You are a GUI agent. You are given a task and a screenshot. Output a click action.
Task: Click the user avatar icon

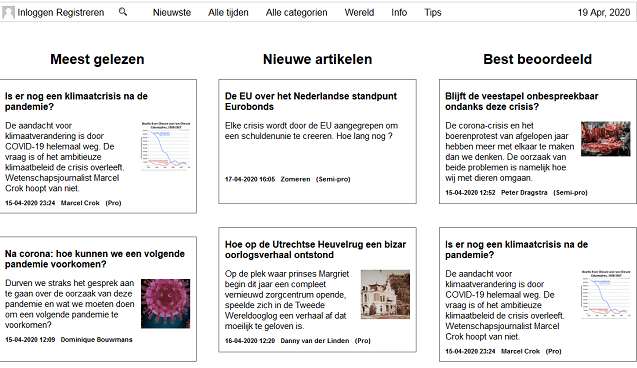[8, 13]
